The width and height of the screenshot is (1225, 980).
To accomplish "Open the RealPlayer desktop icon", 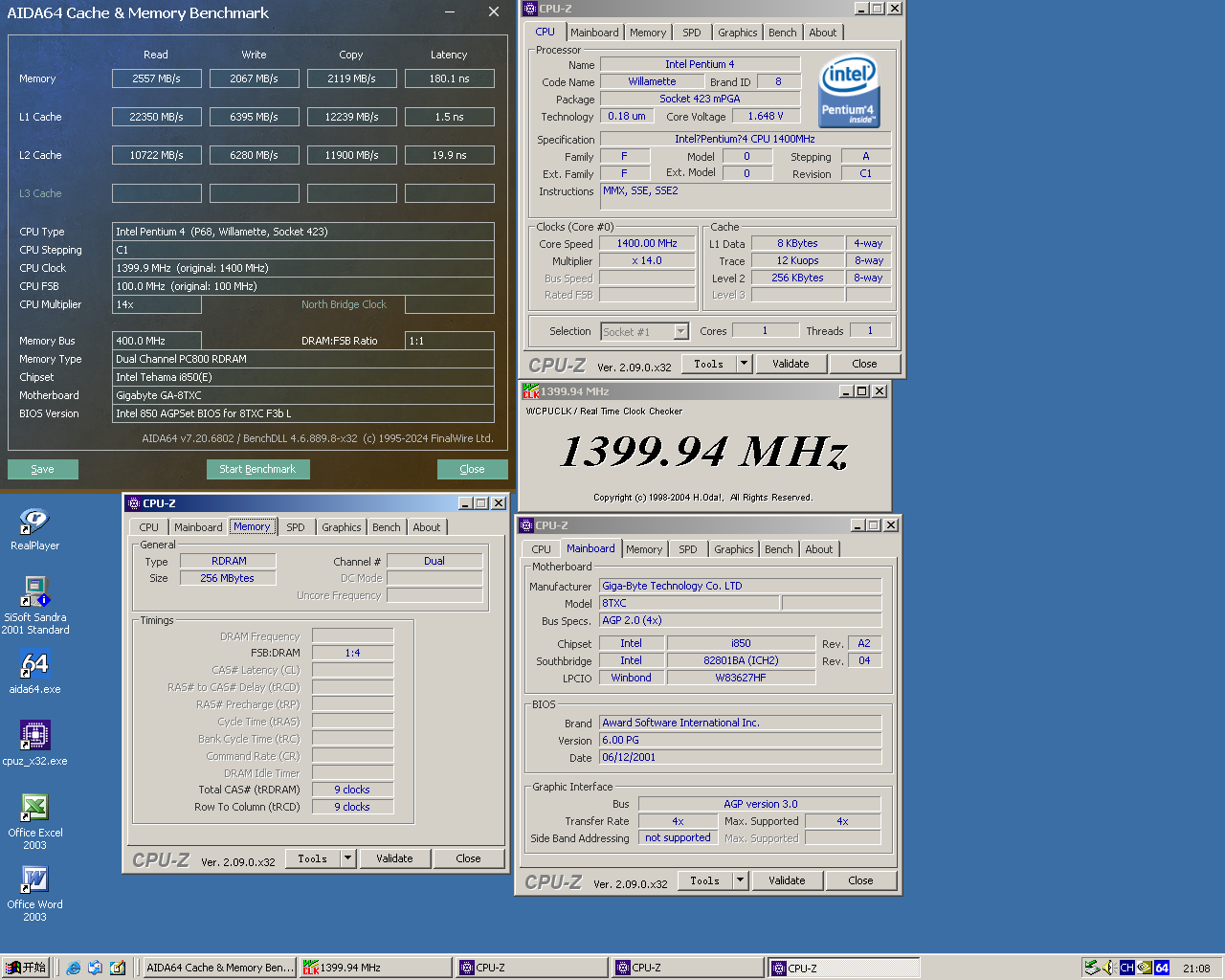I will (34, 528).
